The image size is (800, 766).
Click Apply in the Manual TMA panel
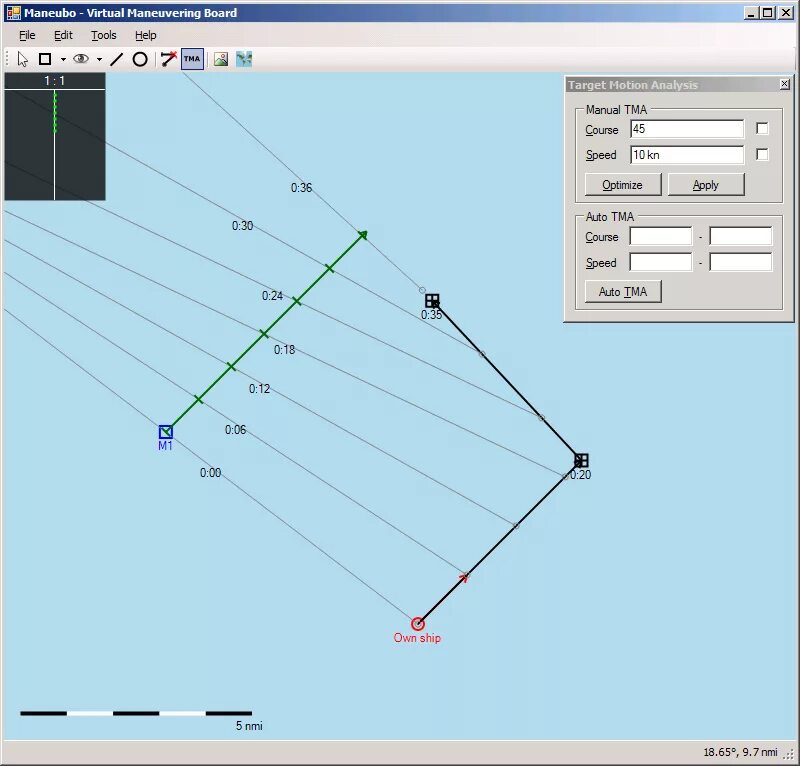[706, 185]
